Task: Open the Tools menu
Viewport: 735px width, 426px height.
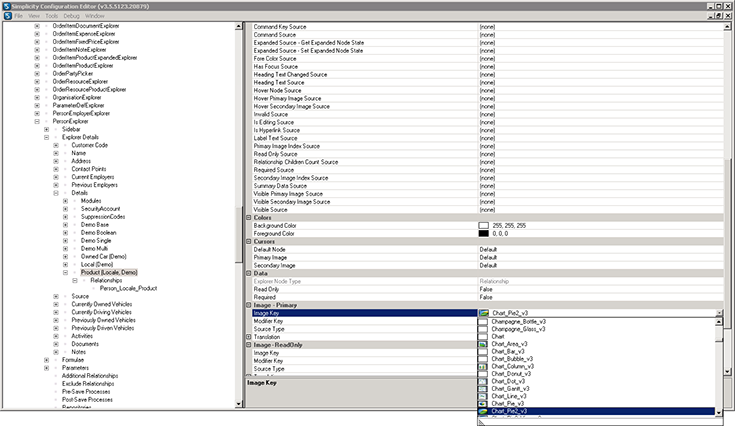Action: click(x=50, y=17)
